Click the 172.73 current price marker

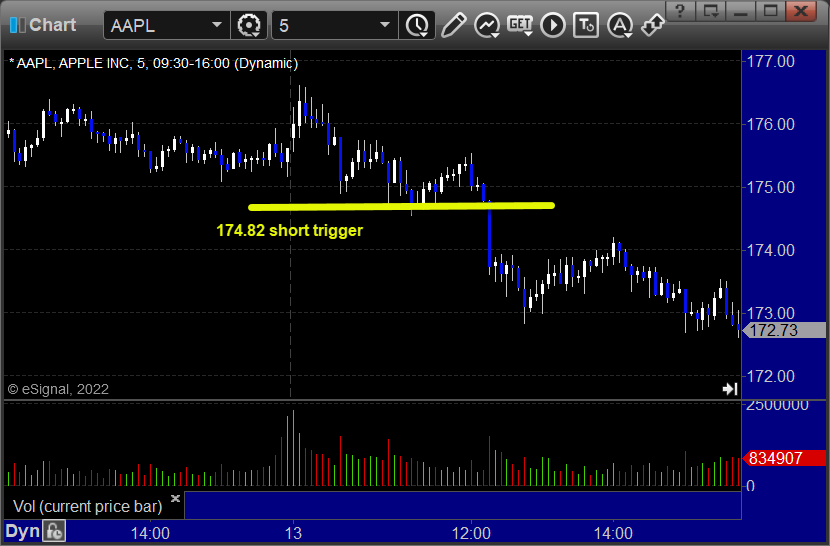[784, 330]
